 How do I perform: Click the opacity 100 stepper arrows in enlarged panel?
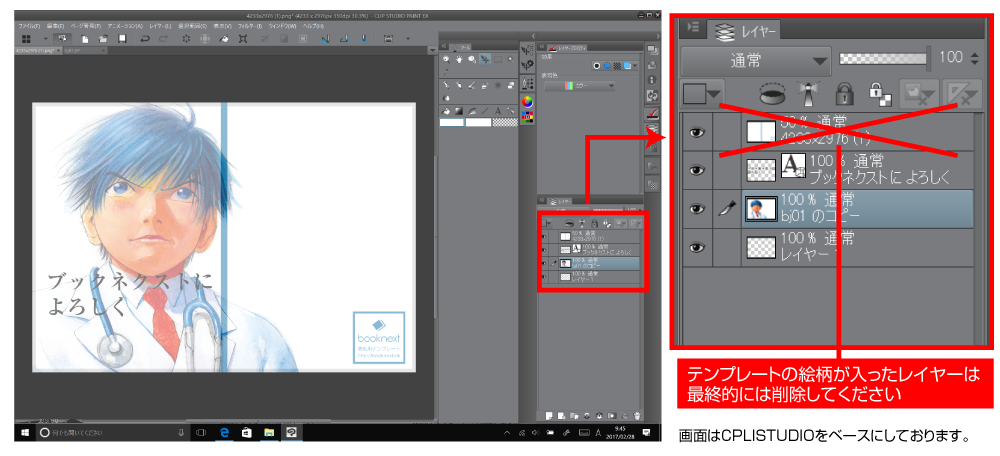coord(974,59)
